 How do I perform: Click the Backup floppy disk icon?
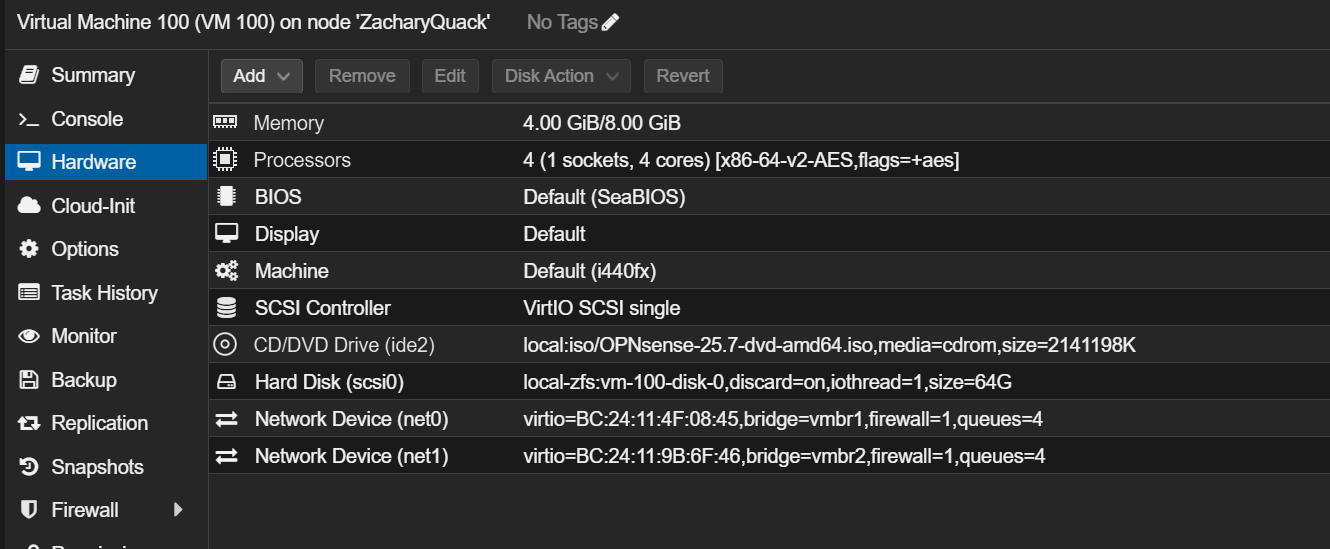[x=30, y=380]
